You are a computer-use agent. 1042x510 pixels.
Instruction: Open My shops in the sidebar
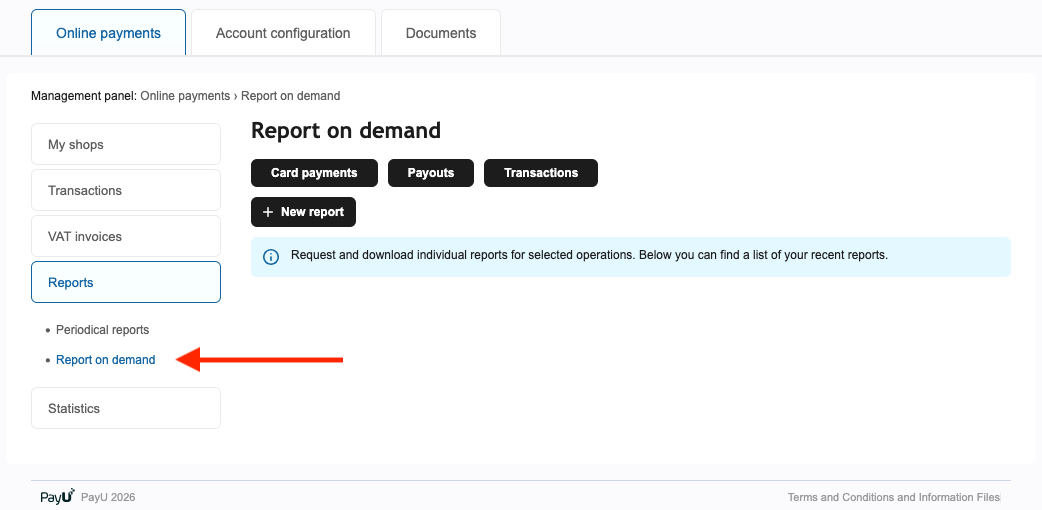click(x=126, y=144)
